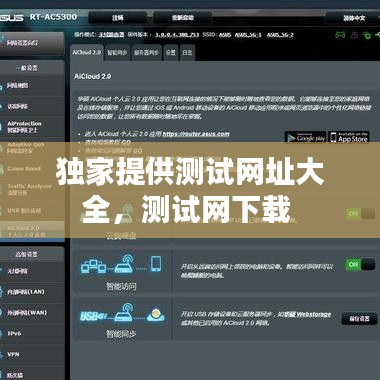Toggle the 云端硬盘 ON switch

360,214
